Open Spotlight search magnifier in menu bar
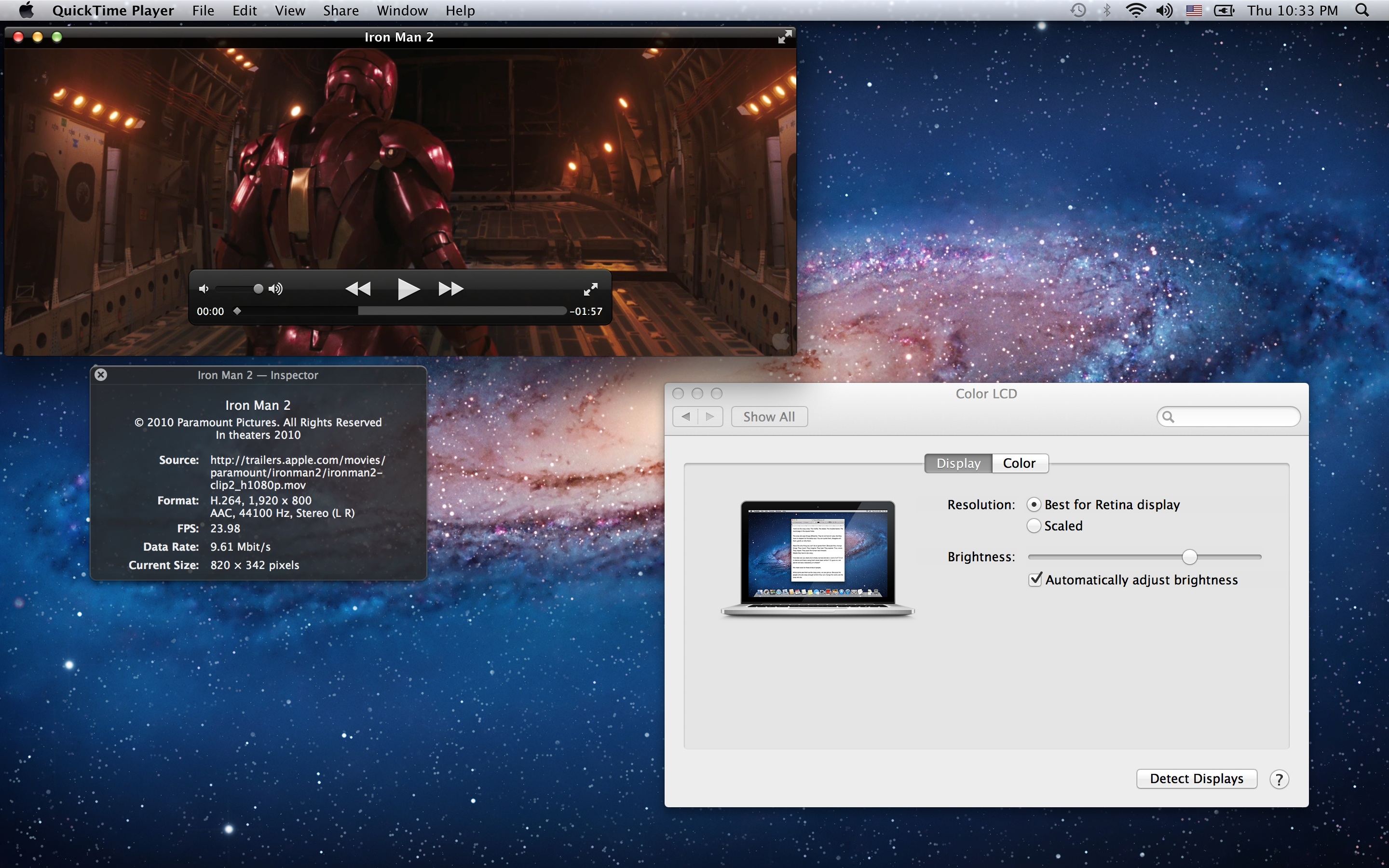1389x868 pixels. [x=1362, y=10]
